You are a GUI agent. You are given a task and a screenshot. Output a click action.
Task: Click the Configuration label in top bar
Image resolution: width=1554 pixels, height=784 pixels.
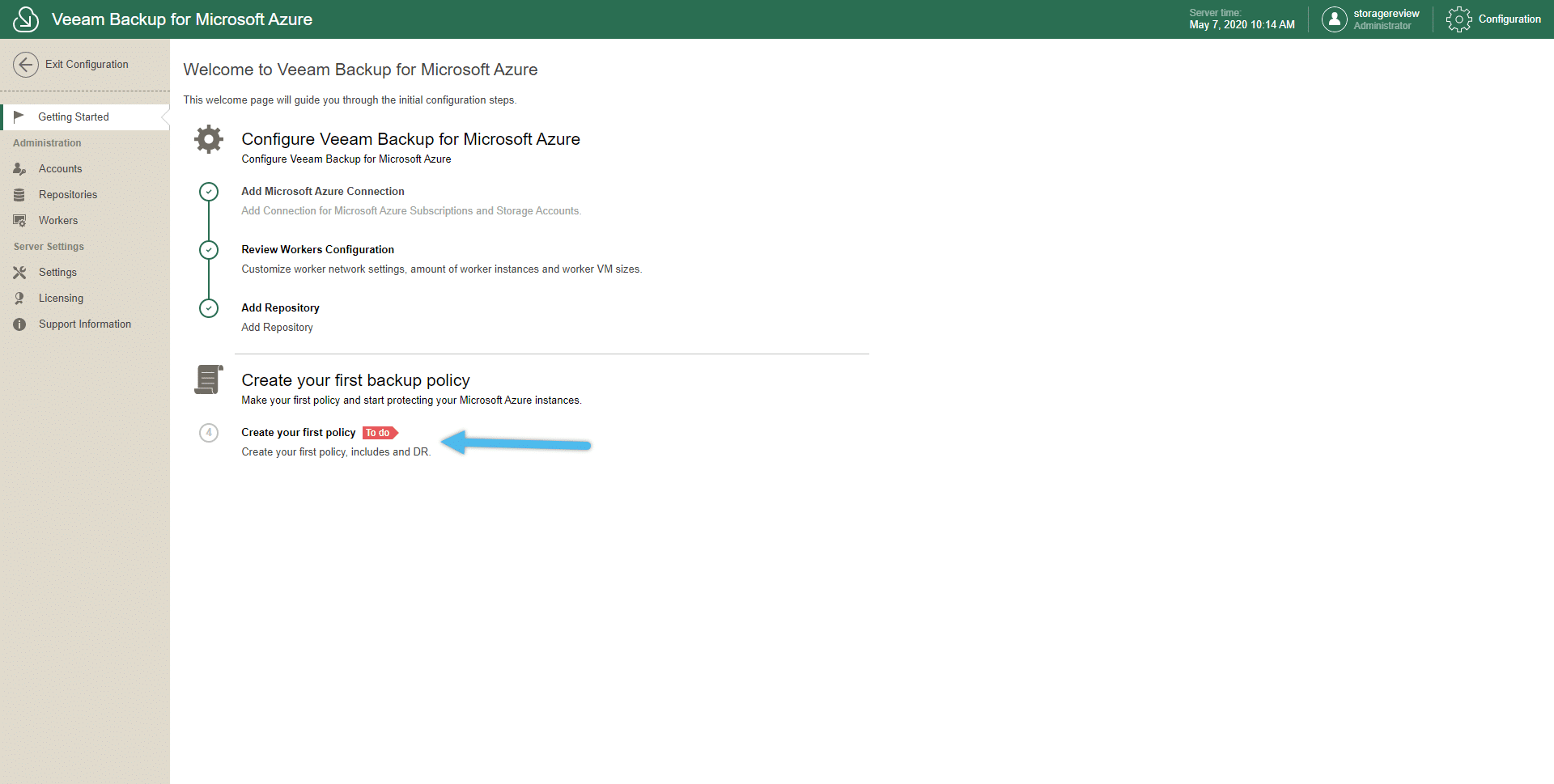tap(1509, 19)
